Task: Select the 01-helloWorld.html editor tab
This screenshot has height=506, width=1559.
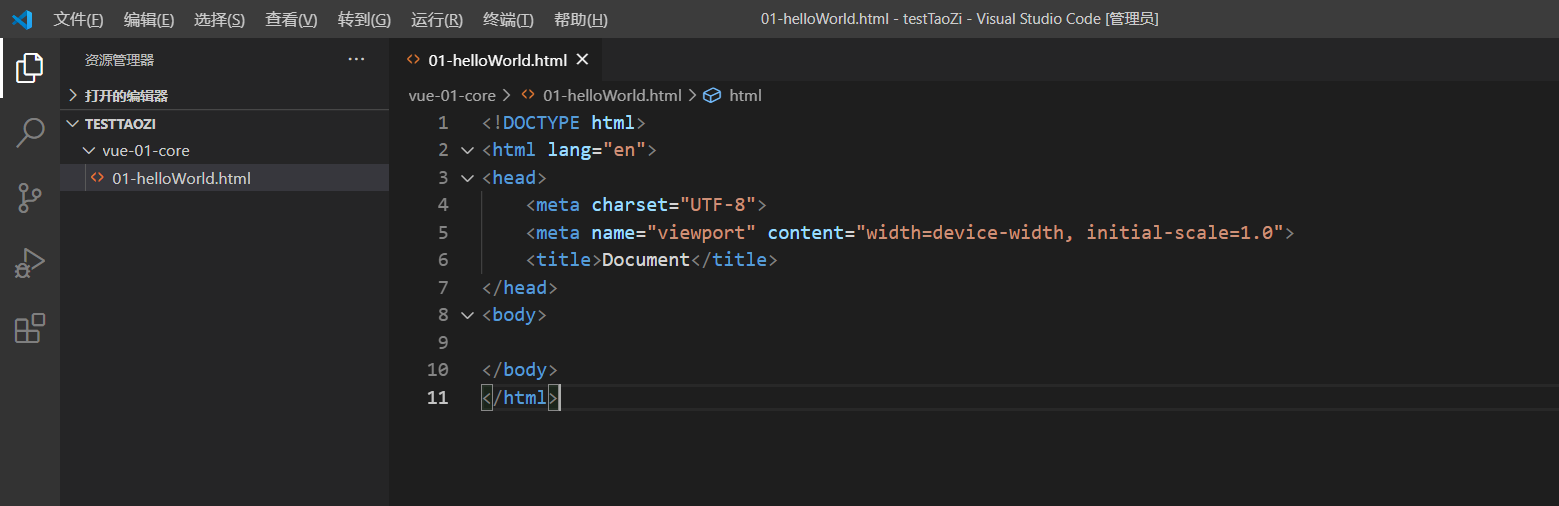Action: click(x=497, y=60)
